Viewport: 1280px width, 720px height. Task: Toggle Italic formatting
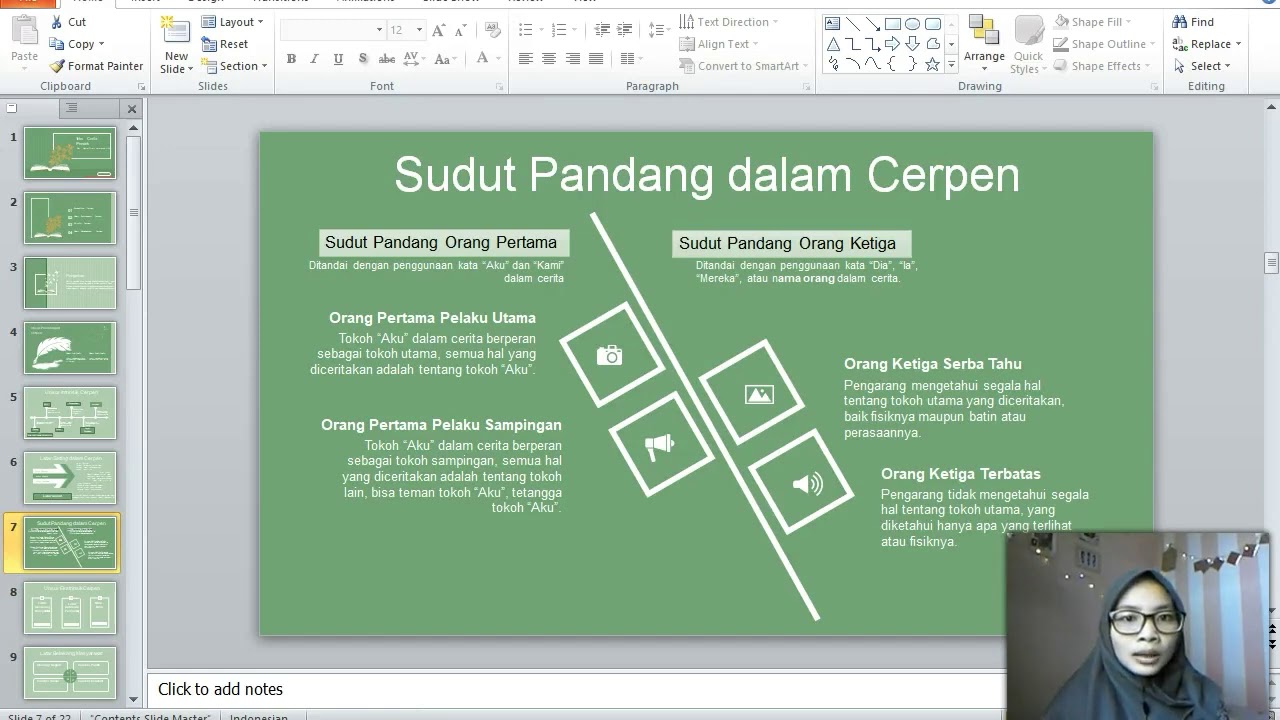(315, 59)
